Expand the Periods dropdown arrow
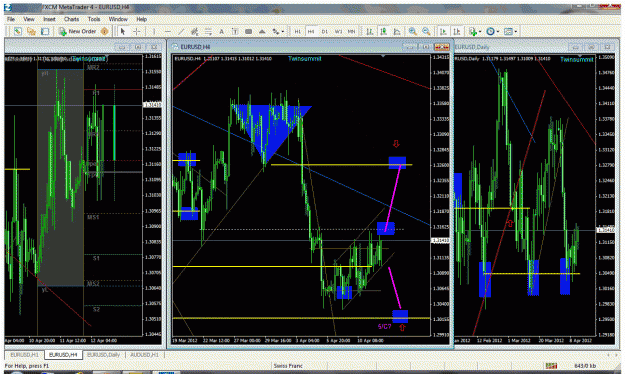Image resolution: width=625 pixels, height=374 pixels. coord(498,31)
